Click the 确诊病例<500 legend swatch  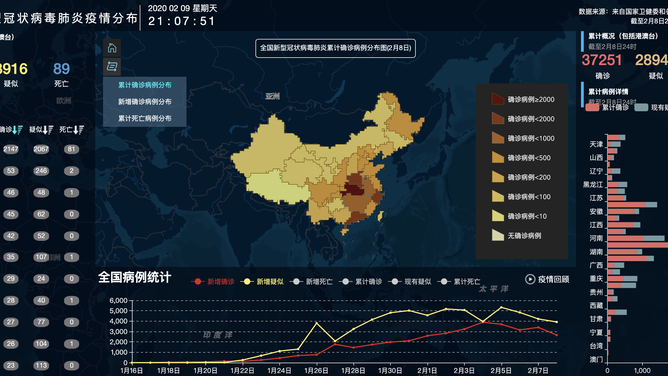498,157
